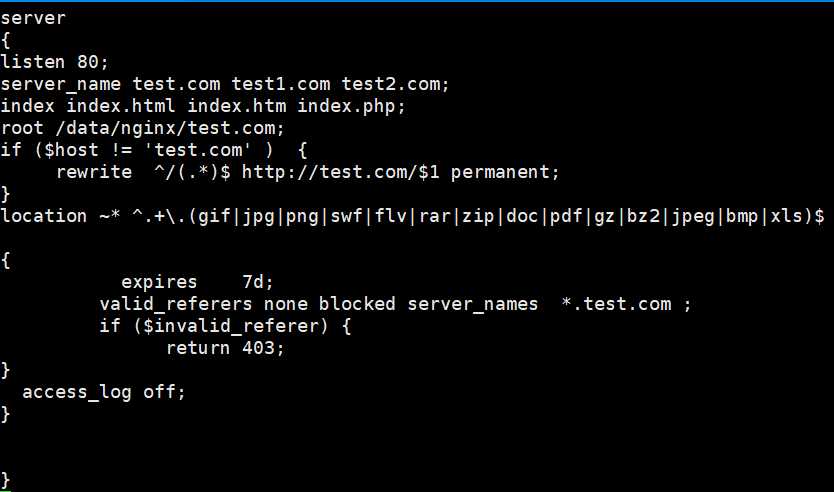Click the 'http://test.com/$1' rewrite URL
Image resolution: width=834 pixels, height=492 pixels.
[x=340, y=172]
